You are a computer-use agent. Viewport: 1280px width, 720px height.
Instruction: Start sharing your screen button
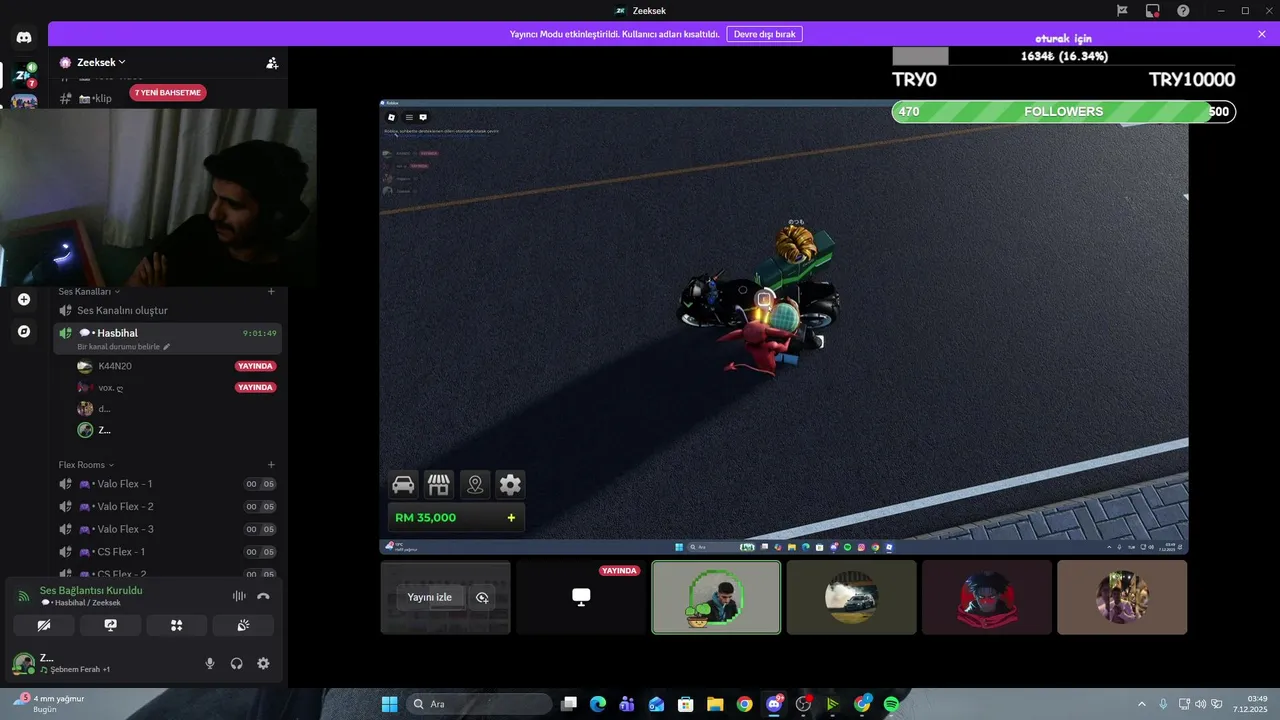click(x=110, y=625)
